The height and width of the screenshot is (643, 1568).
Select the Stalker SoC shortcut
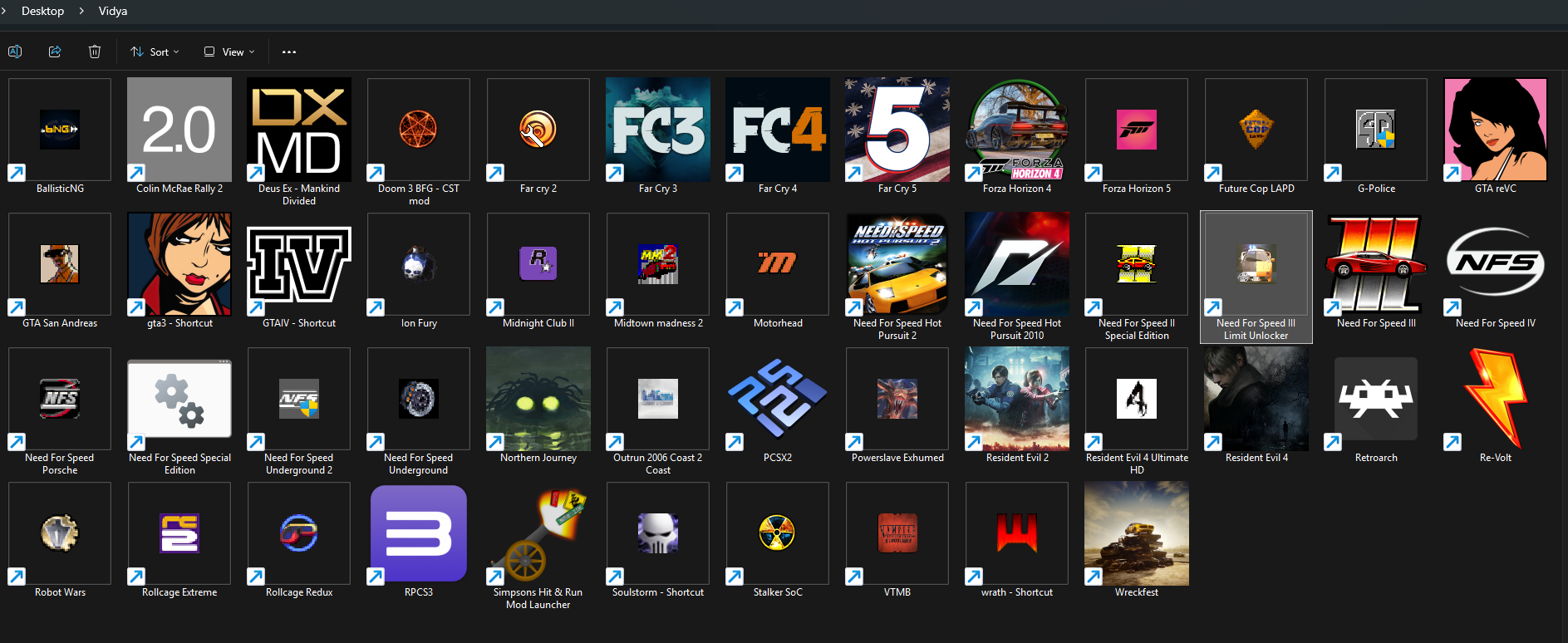click(x=778, y=533)
